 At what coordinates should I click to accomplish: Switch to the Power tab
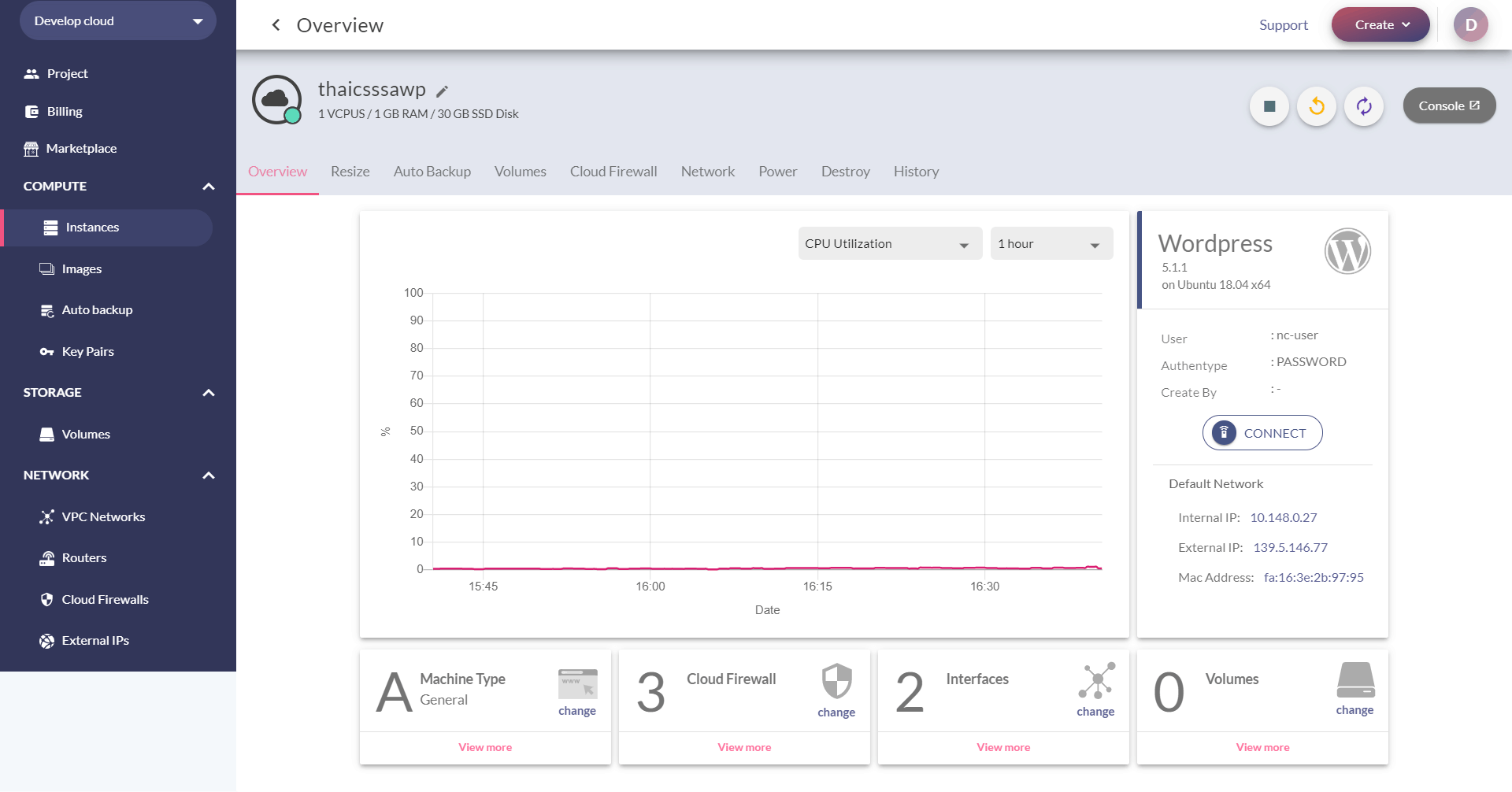(778, 172)
